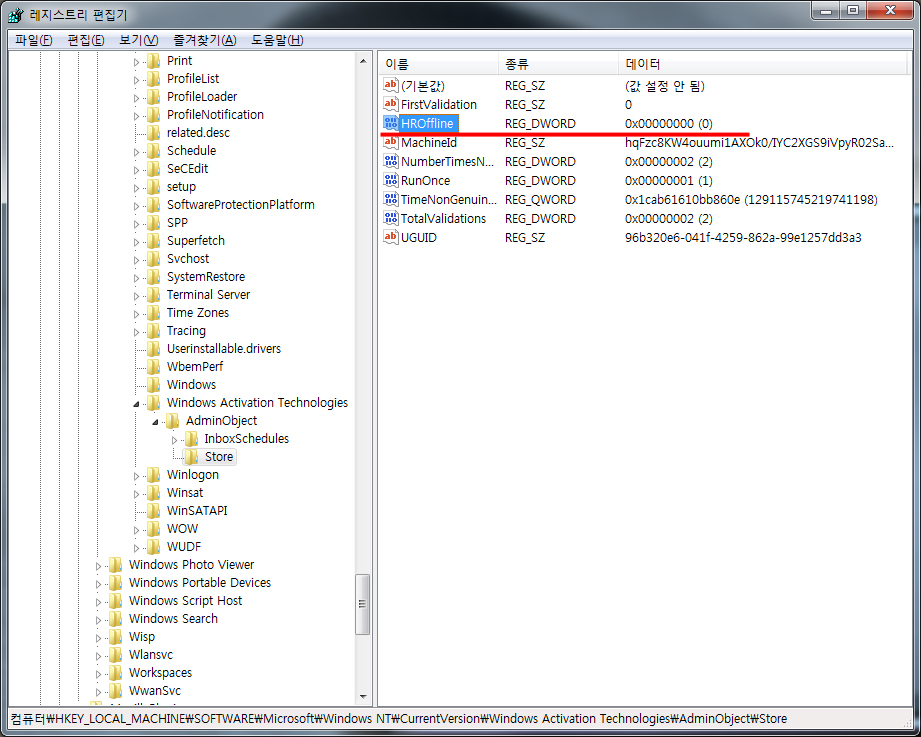The width and height of the screenshot is (921, 737).
Task: Click the Registry Editor title bar icon
Action: click(16, 15)
